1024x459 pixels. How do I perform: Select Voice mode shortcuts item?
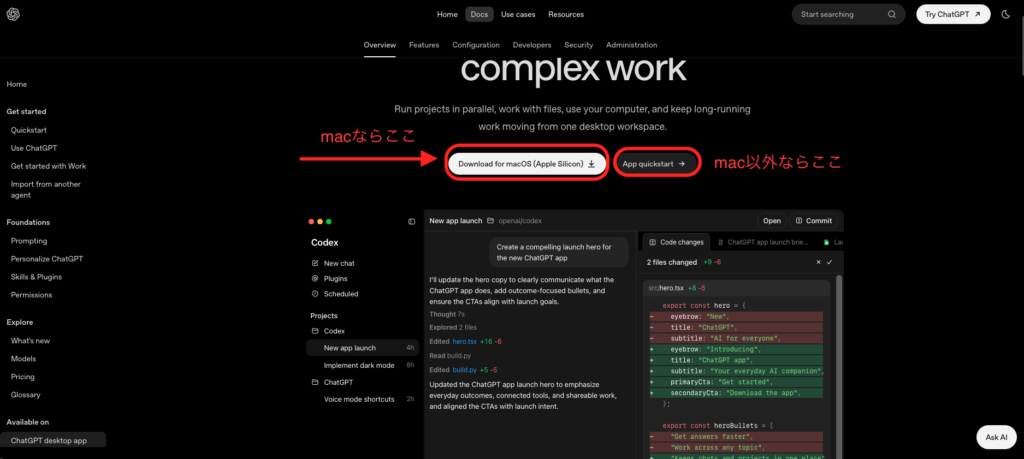[362, 399]
